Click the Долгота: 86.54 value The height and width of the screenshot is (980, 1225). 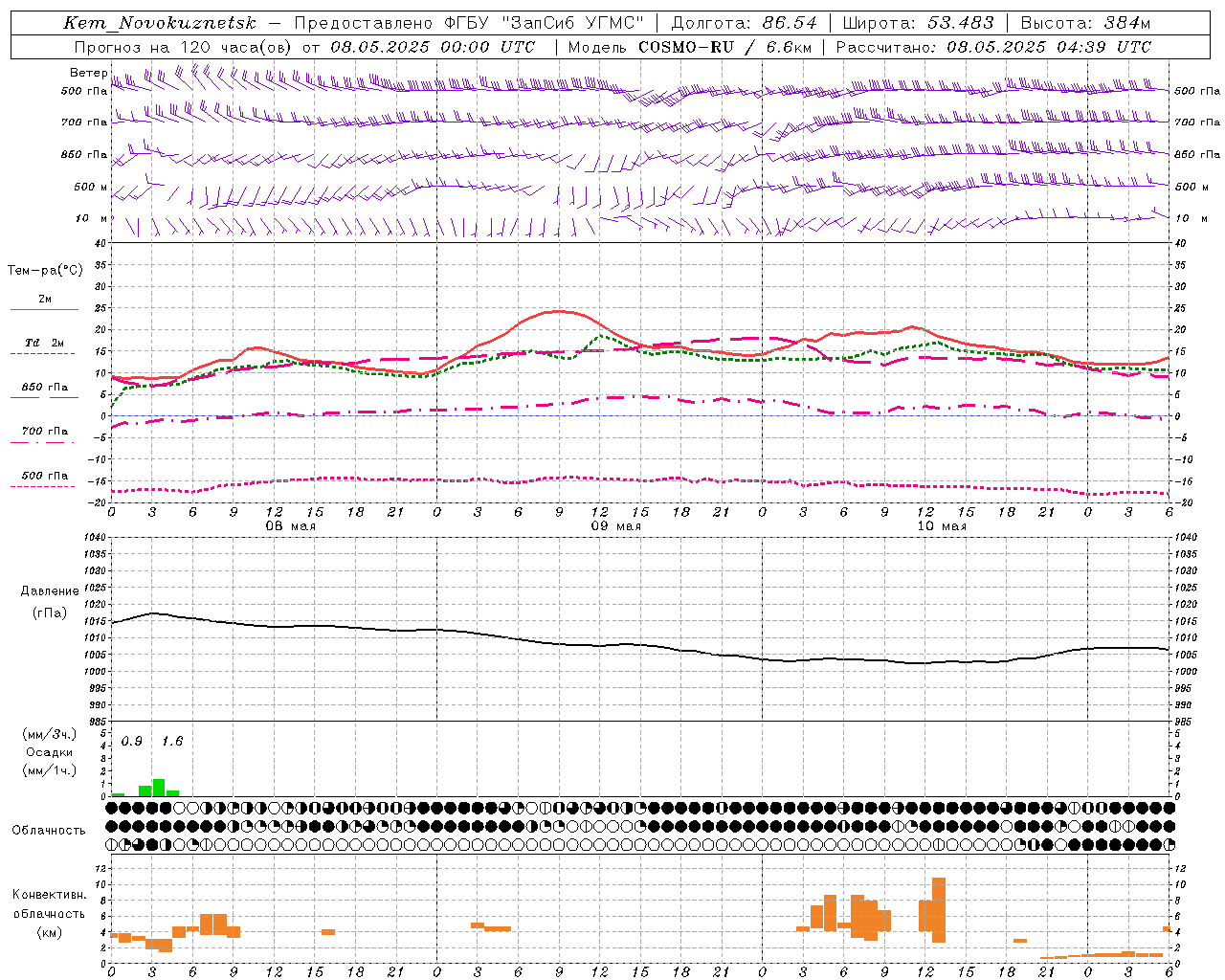(744, 23)
